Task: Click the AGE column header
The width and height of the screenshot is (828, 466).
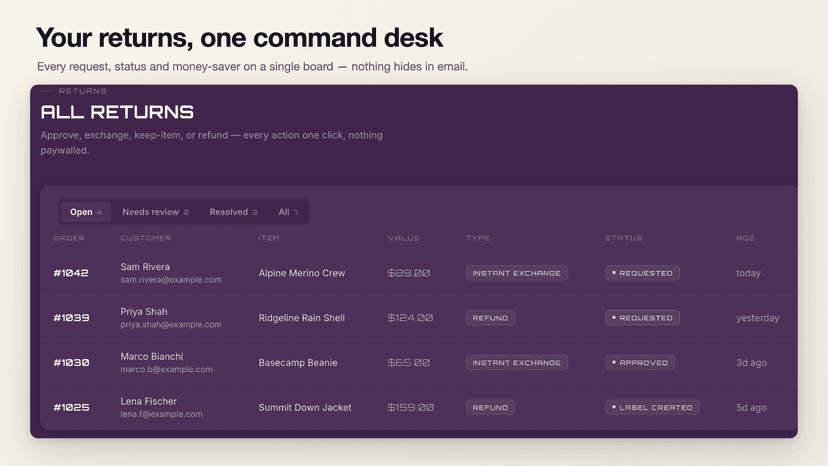Action: point(745,238)
